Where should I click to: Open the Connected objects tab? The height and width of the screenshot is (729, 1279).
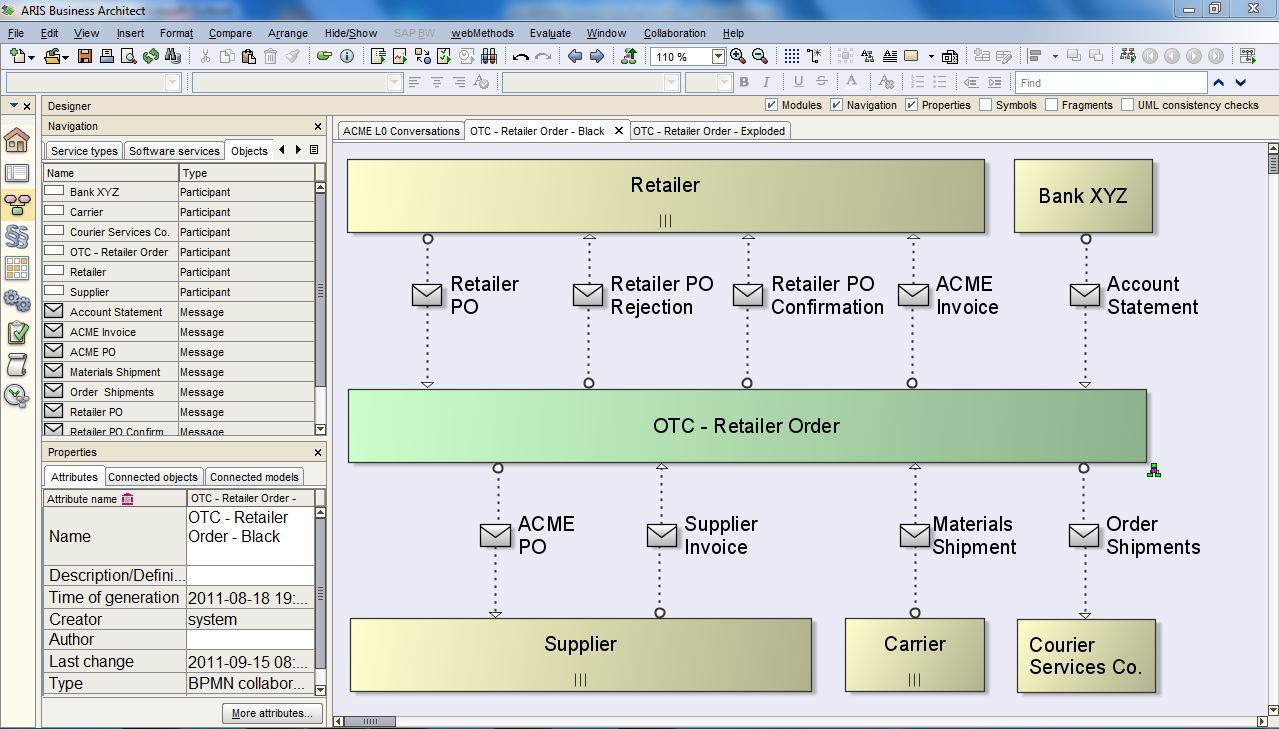coord(153,477)
